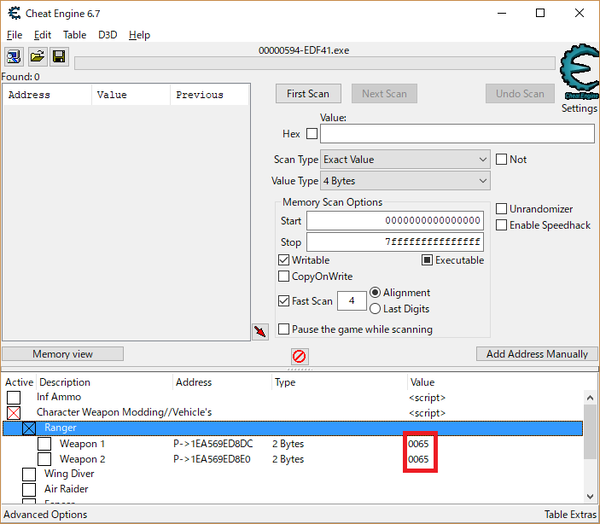Select the Ranger row

point(293,428)
